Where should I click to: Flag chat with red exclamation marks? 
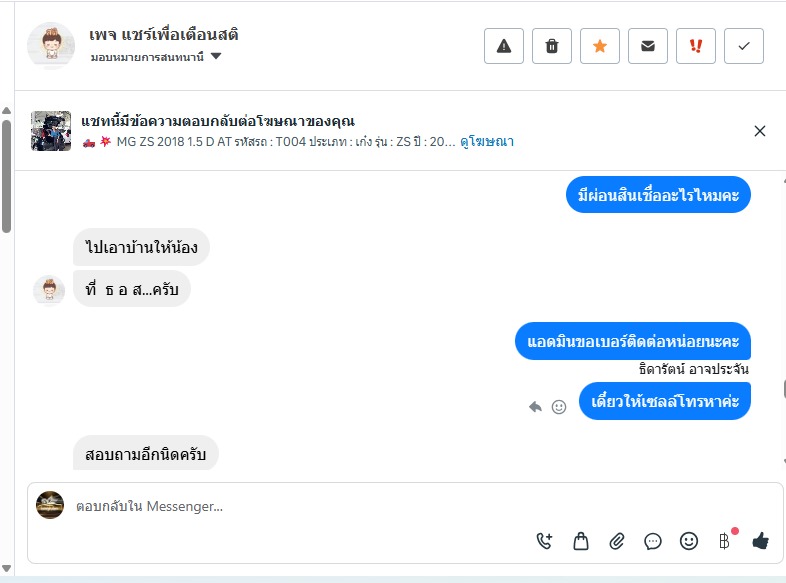pos(696,46)
